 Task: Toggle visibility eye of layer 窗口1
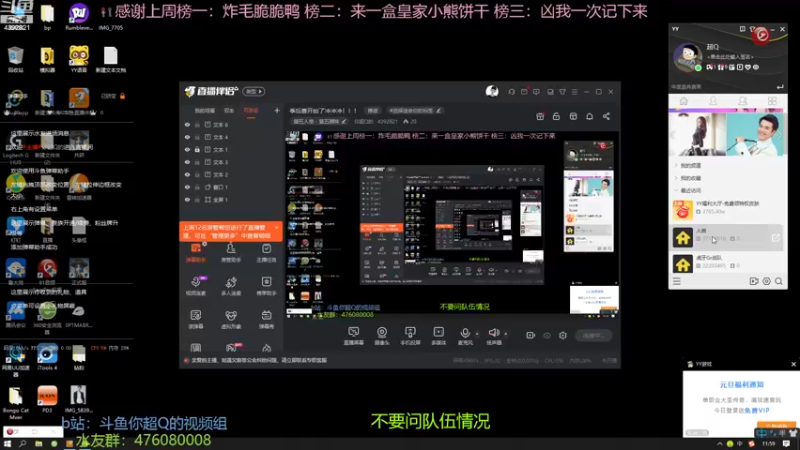(187, 187)
